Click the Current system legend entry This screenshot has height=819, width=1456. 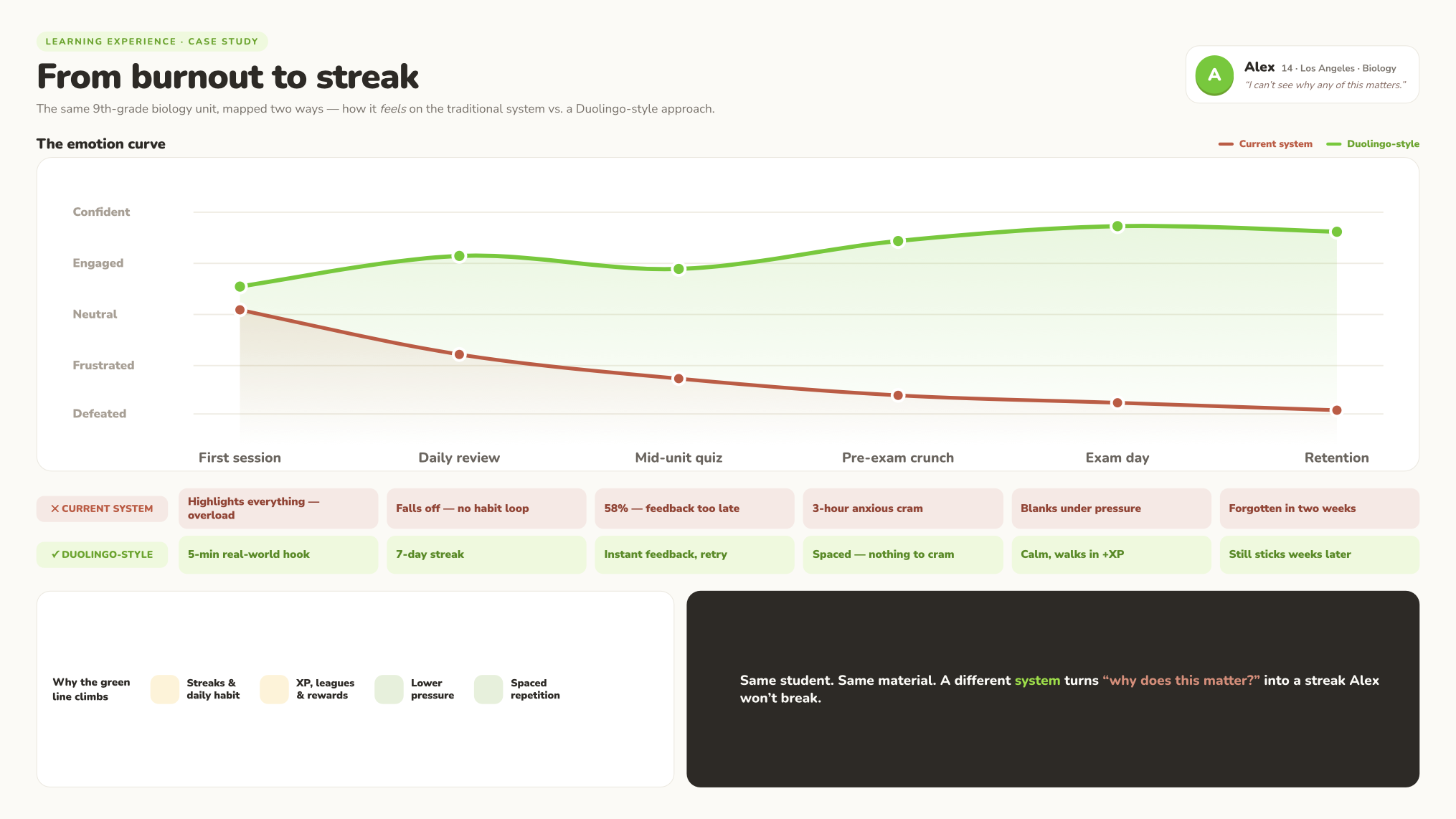(x=1265, y=144)
